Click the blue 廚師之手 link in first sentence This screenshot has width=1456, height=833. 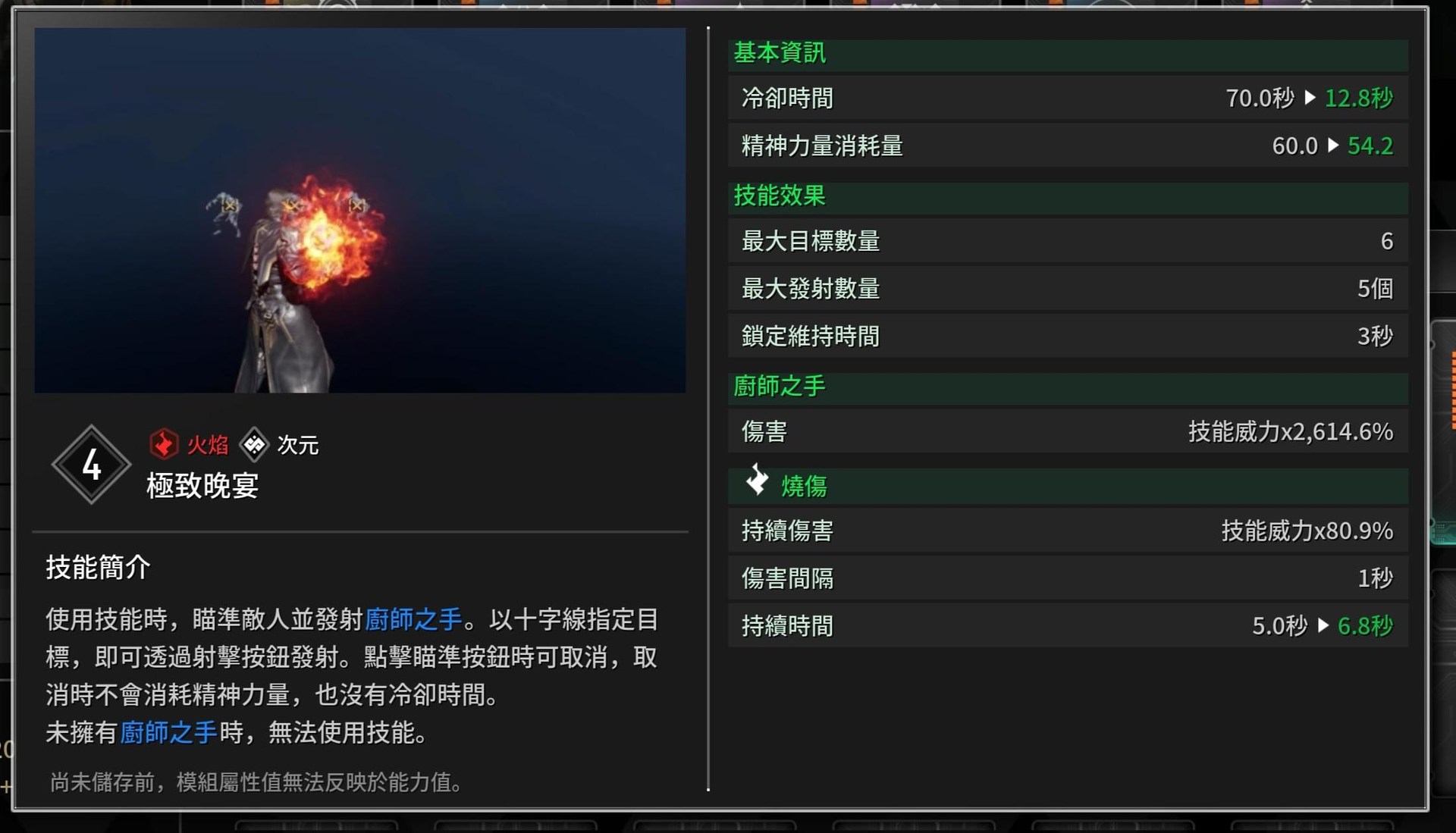point(413,619)
